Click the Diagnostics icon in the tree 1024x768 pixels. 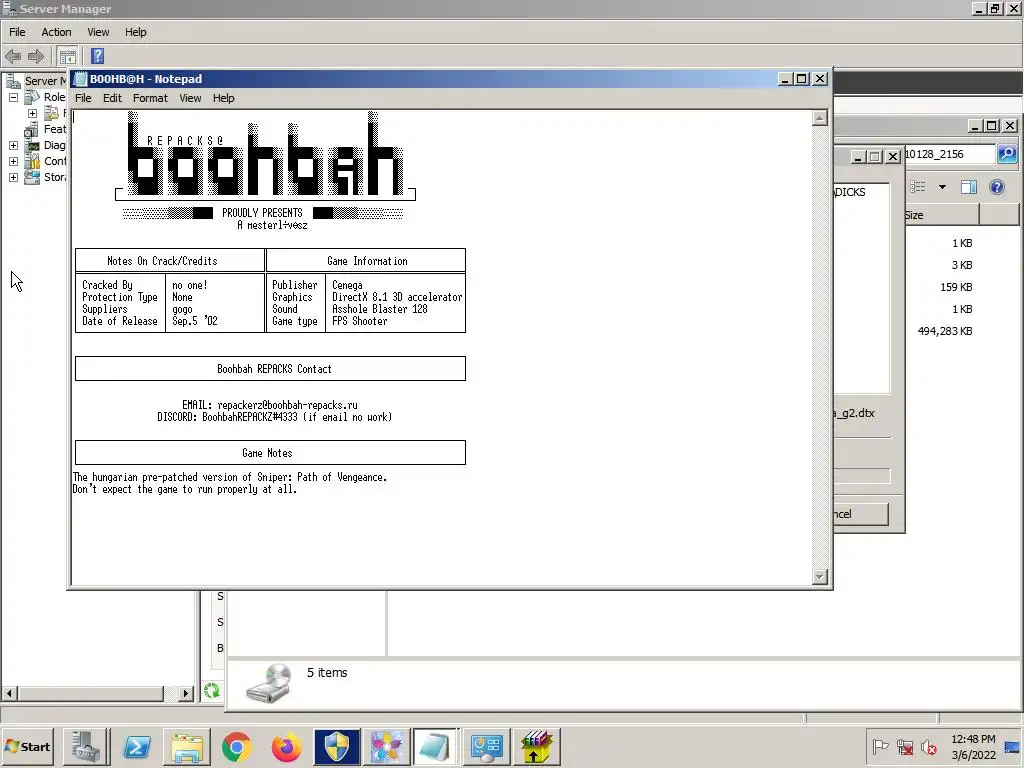[31, 145]
